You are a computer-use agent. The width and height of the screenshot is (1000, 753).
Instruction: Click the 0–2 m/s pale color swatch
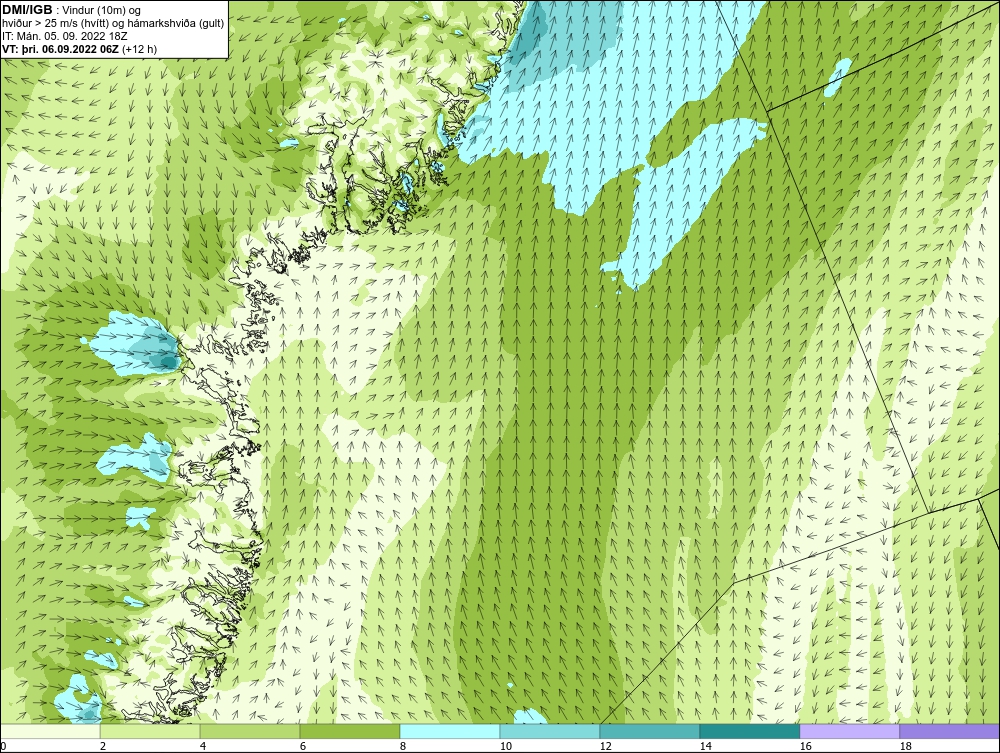[x=50, y=731]
